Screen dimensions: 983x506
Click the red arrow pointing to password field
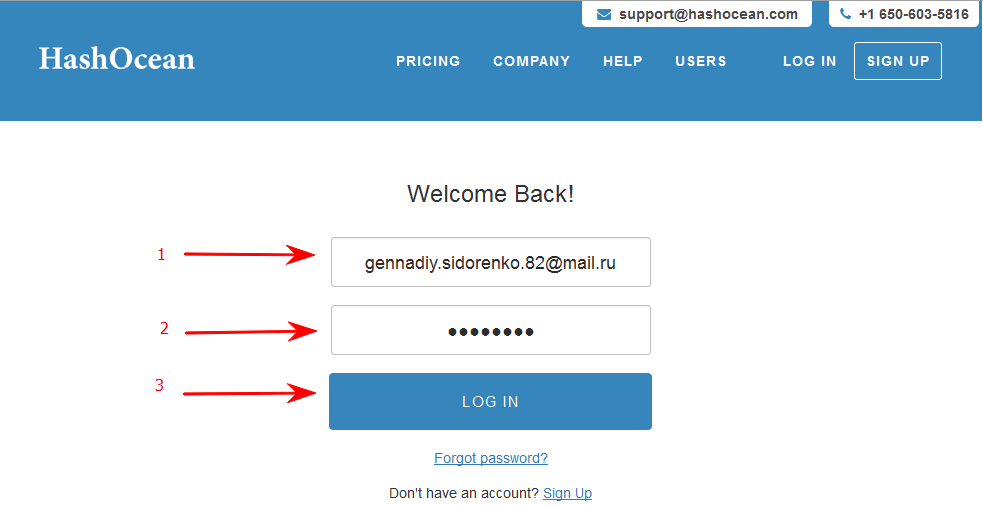click(x=251, y=332)
